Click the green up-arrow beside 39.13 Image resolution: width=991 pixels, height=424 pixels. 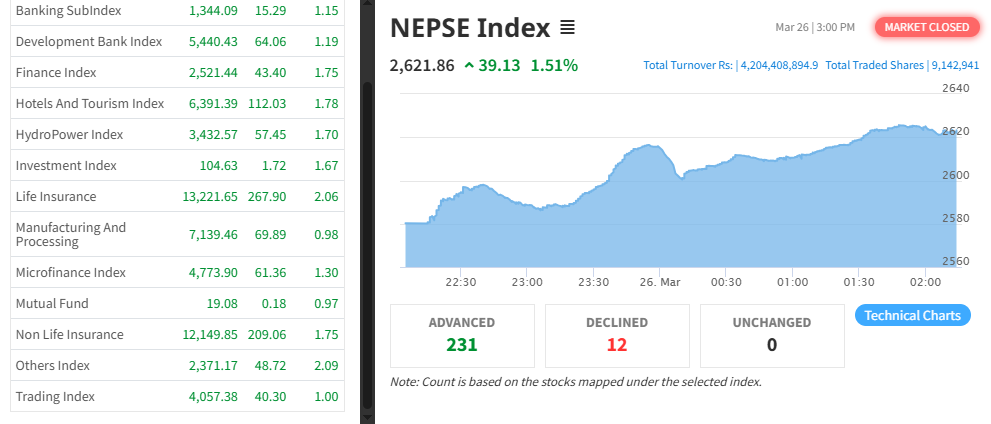click(x=469, y=65)
